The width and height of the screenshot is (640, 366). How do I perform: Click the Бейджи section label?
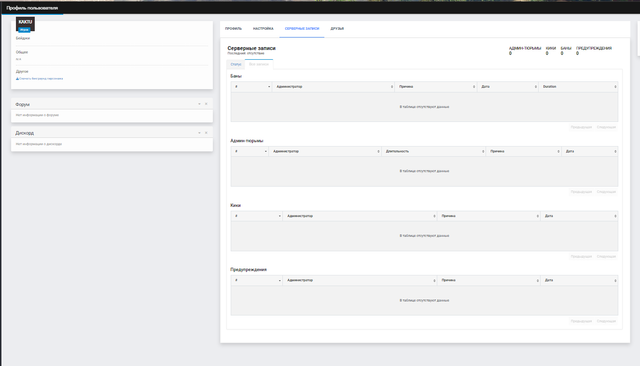click(23, 38)
